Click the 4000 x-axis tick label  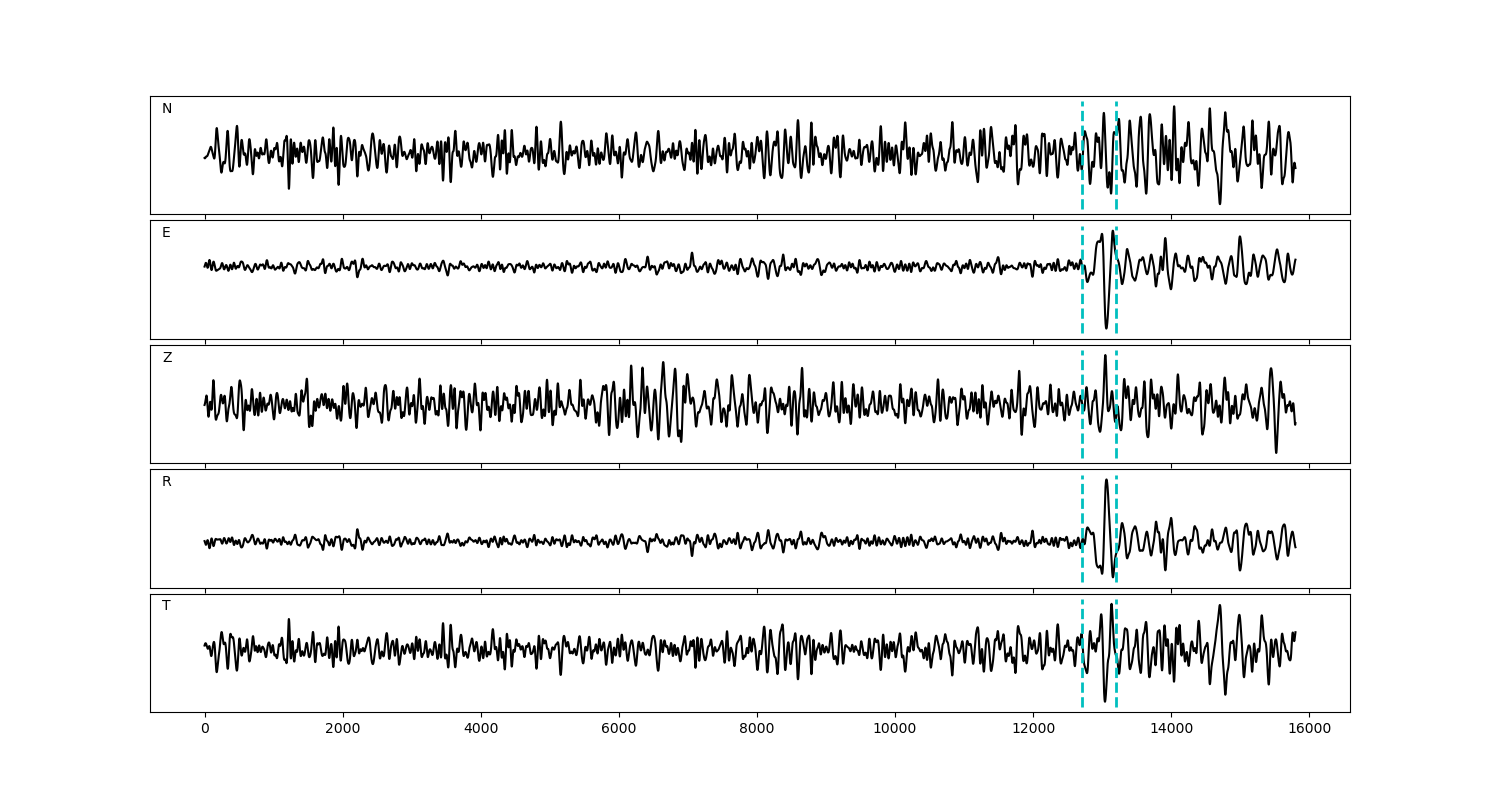coord(481,730)
